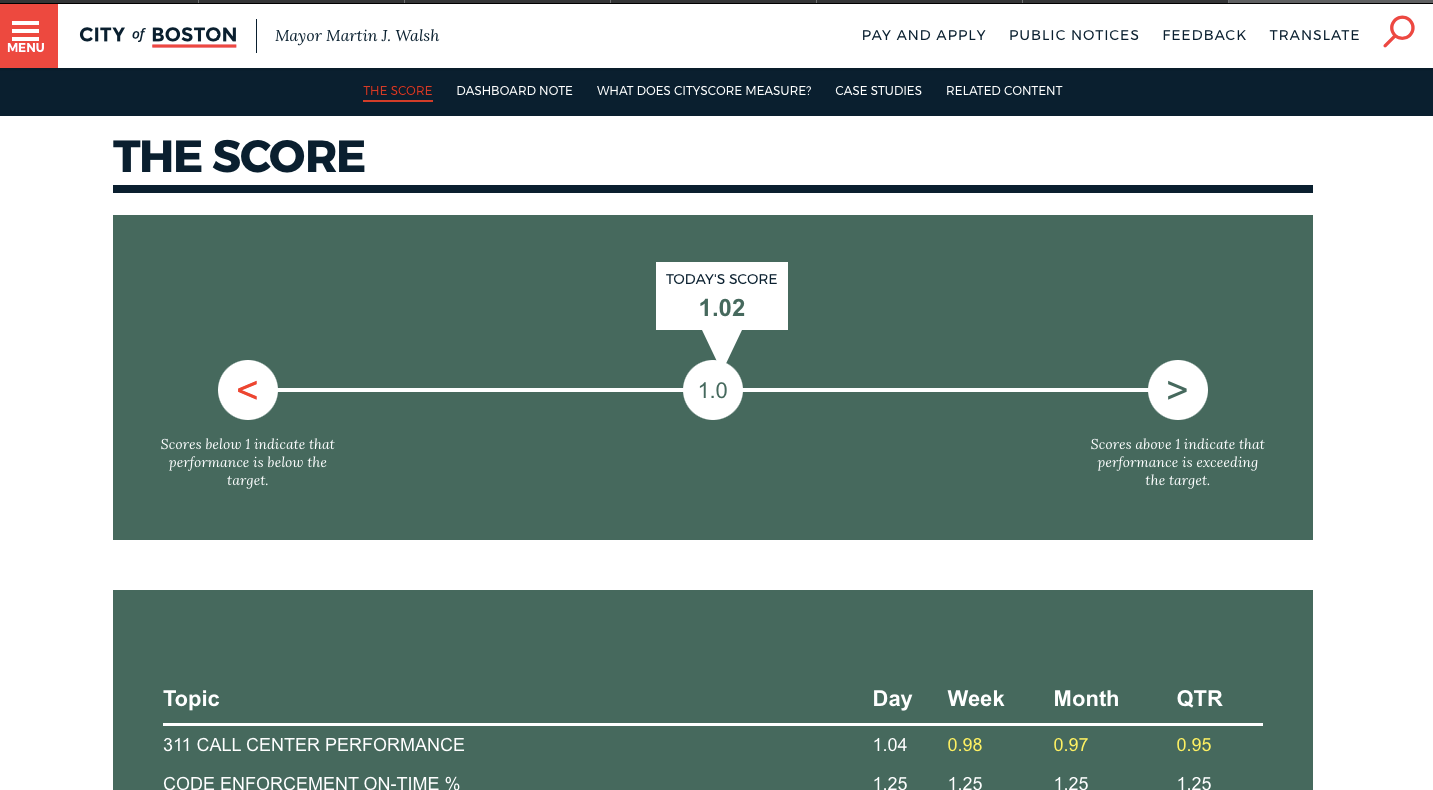Jump to Case Studies section
The width and height of the screenshot is (1433, 790).
click(x=878, y=91)
